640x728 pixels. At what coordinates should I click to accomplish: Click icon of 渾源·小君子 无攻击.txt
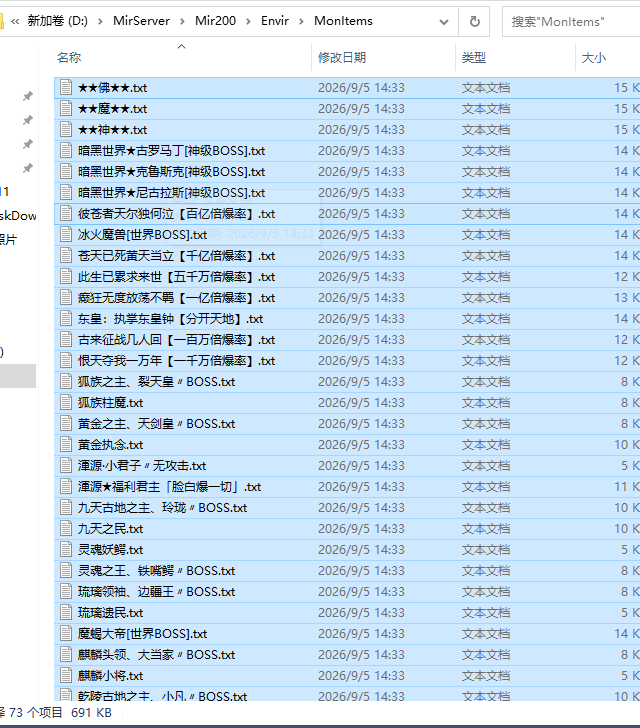[x=66, y=465]
